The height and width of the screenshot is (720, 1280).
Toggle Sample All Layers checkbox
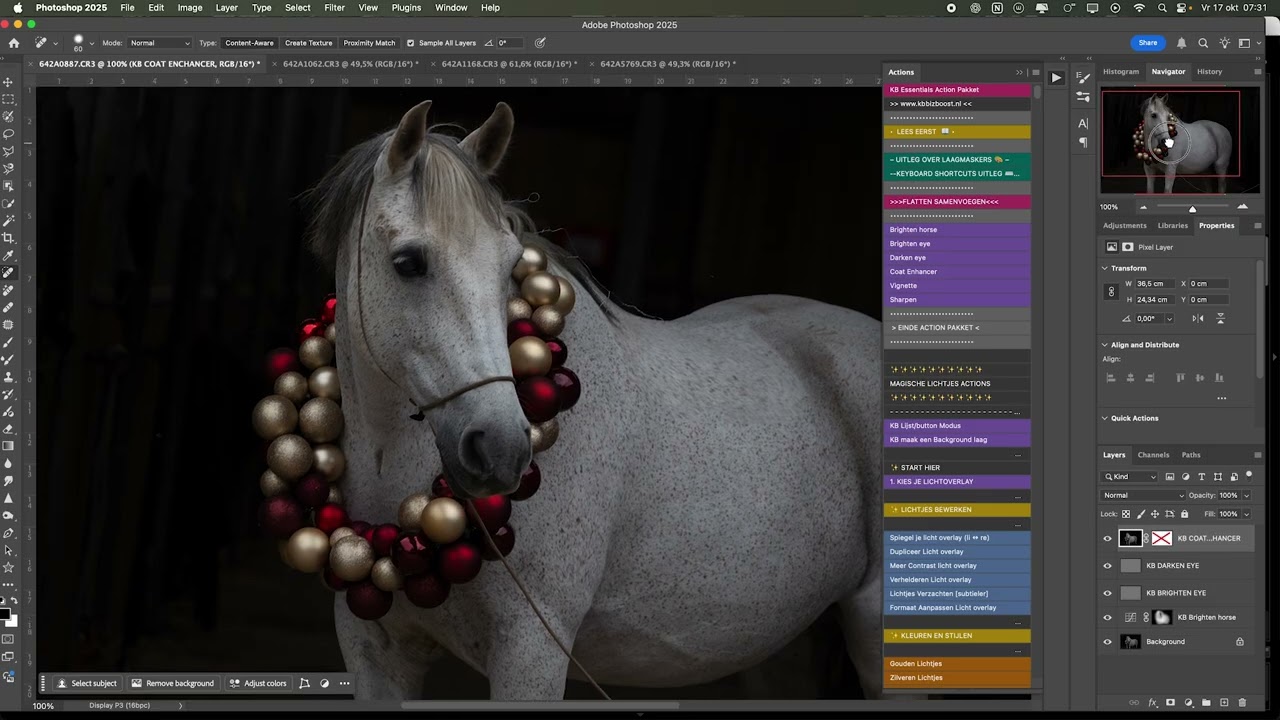pos(410,43)
